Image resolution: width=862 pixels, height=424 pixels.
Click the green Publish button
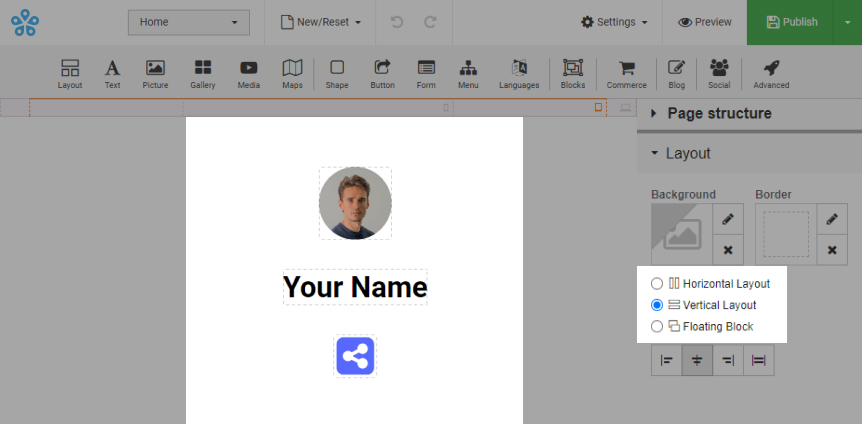click(x=790, y=22)
